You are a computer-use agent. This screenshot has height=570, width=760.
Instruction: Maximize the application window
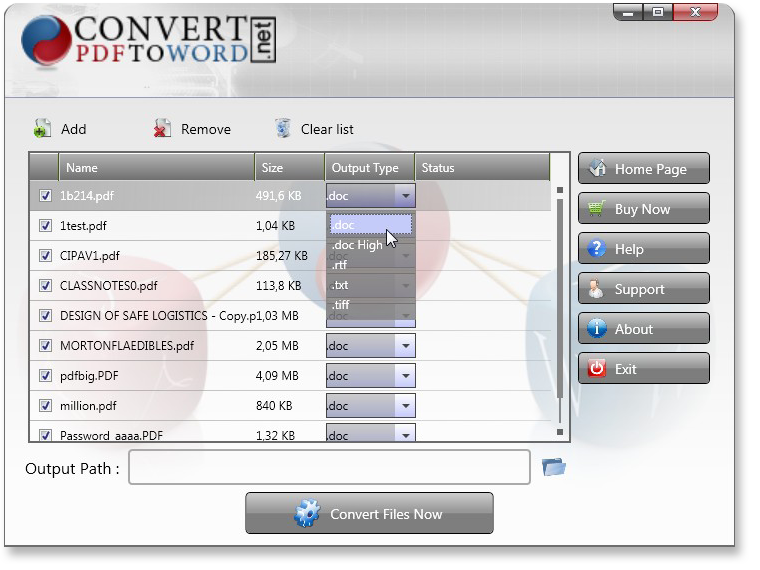tap(658, 12)
